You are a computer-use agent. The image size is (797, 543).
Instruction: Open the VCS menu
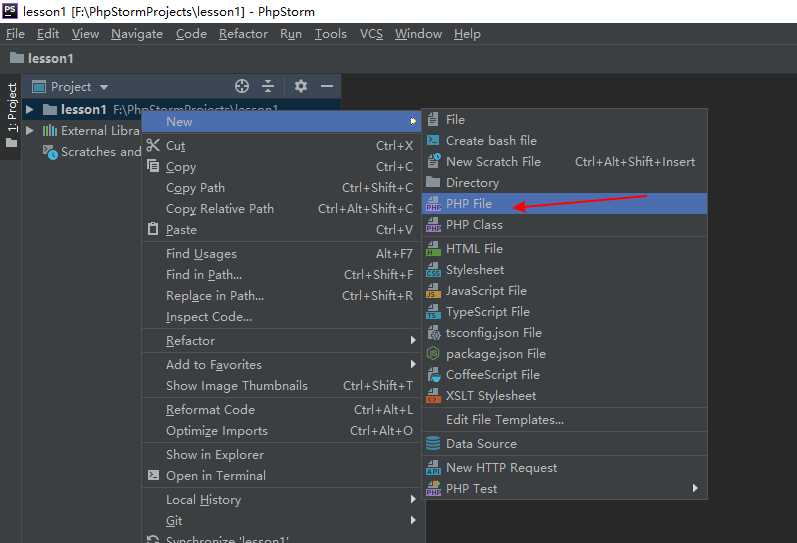coord(371,34)
